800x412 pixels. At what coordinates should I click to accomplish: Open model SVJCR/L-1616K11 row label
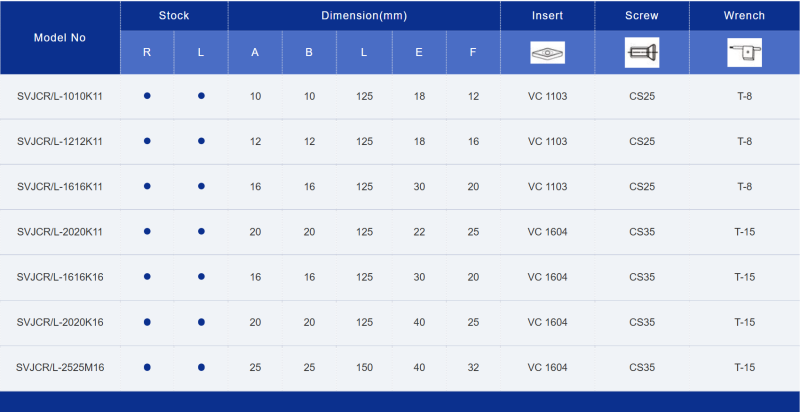[x=60, y=187]
